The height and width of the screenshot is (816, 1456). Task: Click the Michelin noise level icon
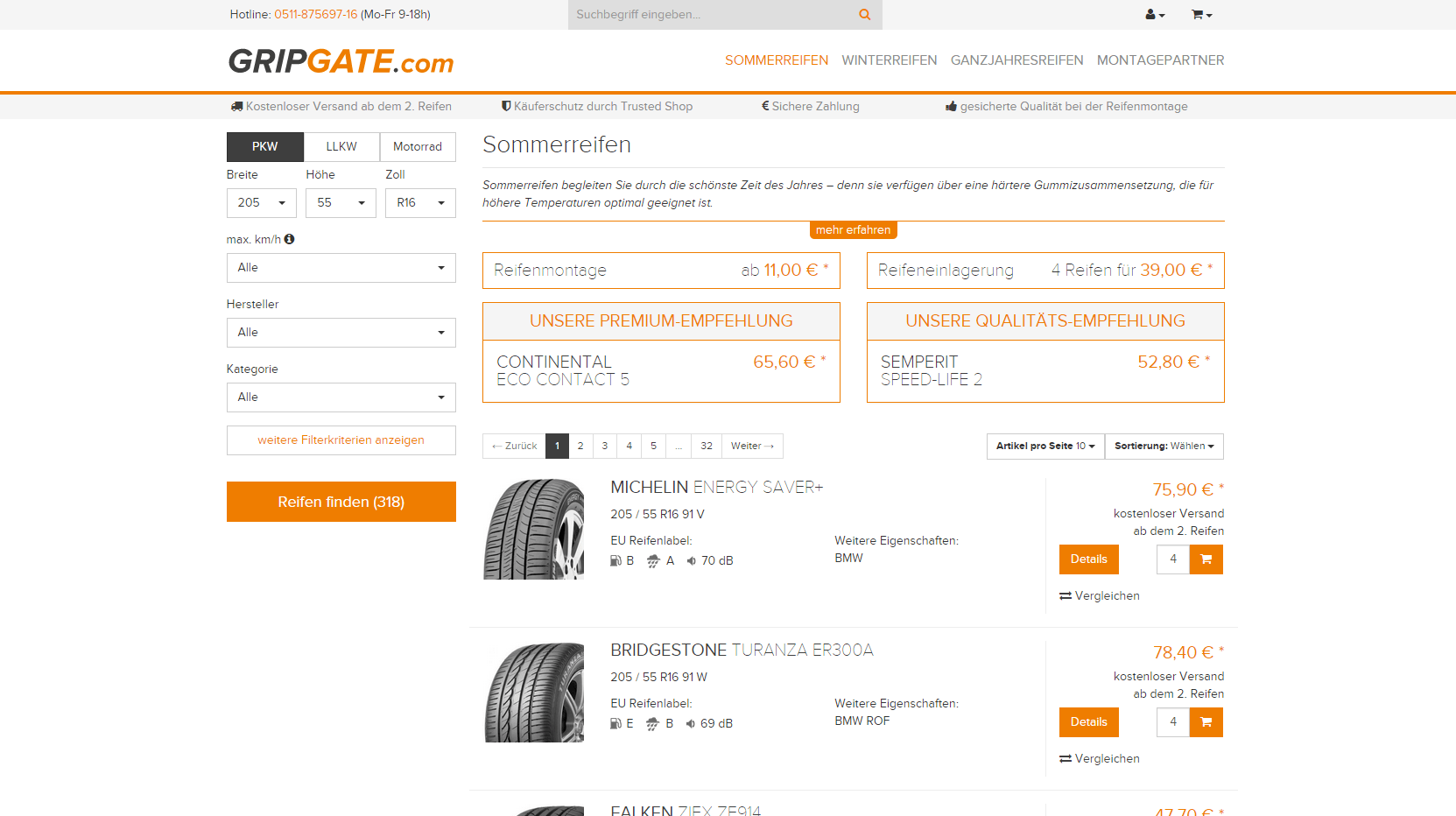point(691,561)
